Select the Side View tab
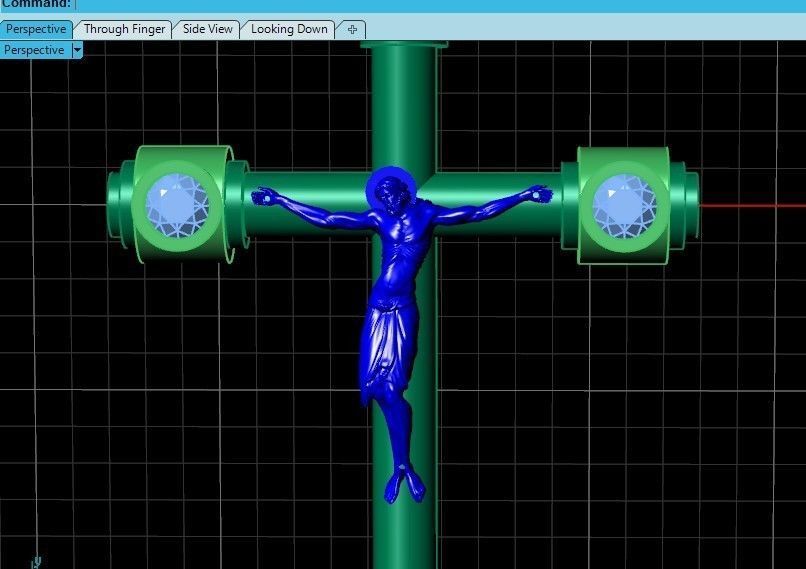The width and height of the screenshot is (806, 569). (x=207, y=29)
